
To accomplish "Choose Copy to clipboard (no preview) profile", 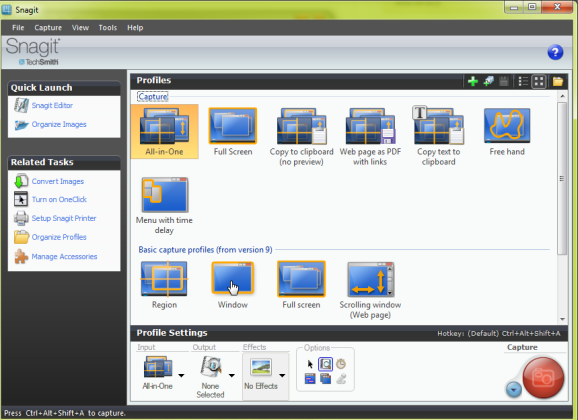I will point(302,136).
